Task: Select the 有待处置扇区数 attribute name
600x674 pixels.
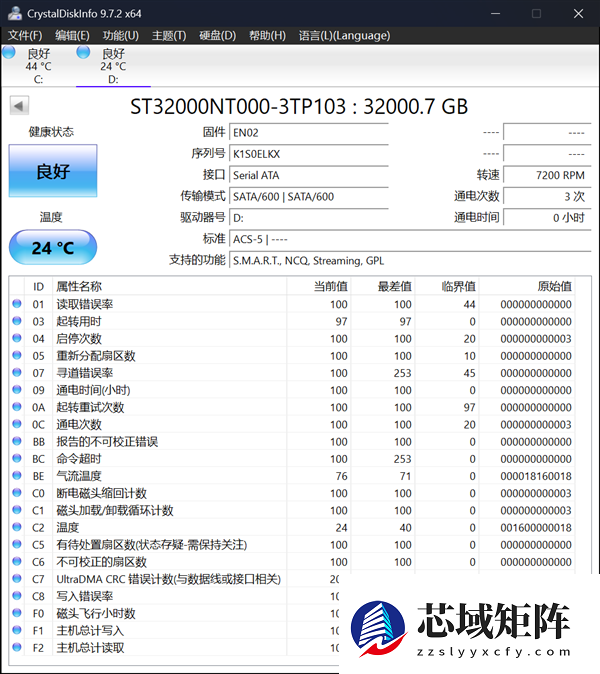Action: pos(152,545)
